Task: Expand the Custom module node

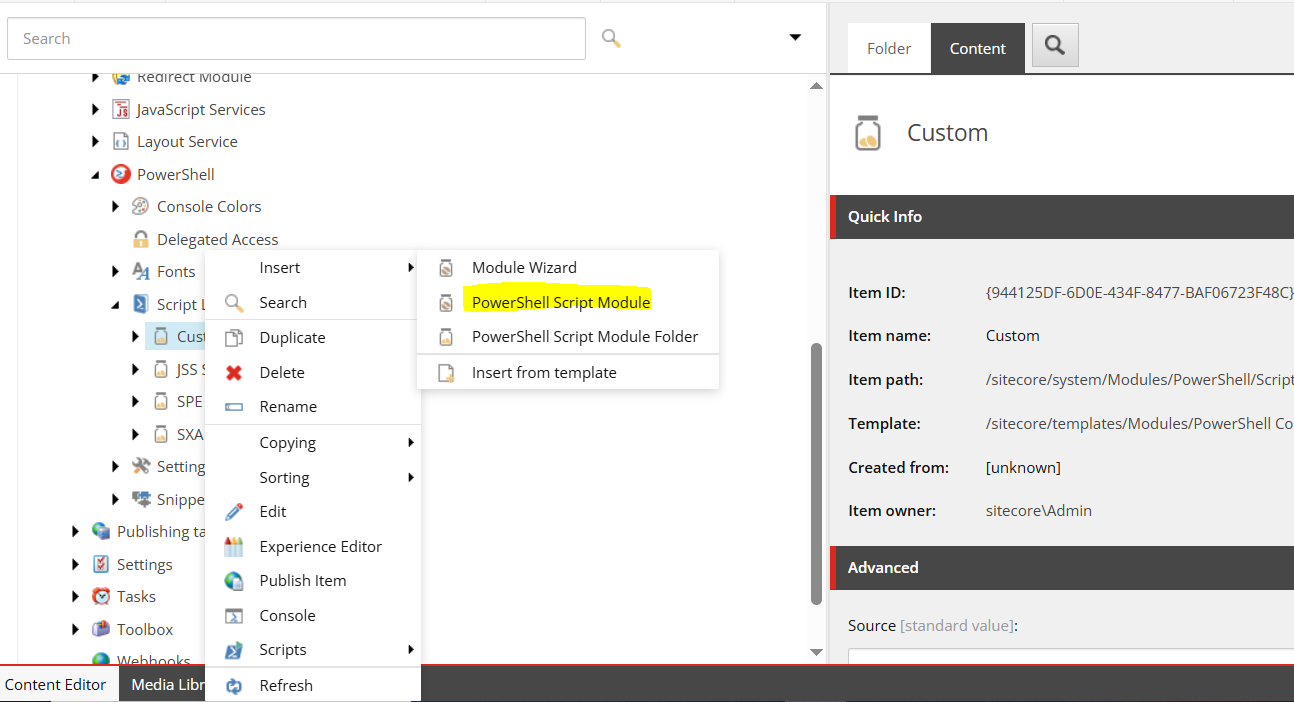Action: [x=136, y=337]
